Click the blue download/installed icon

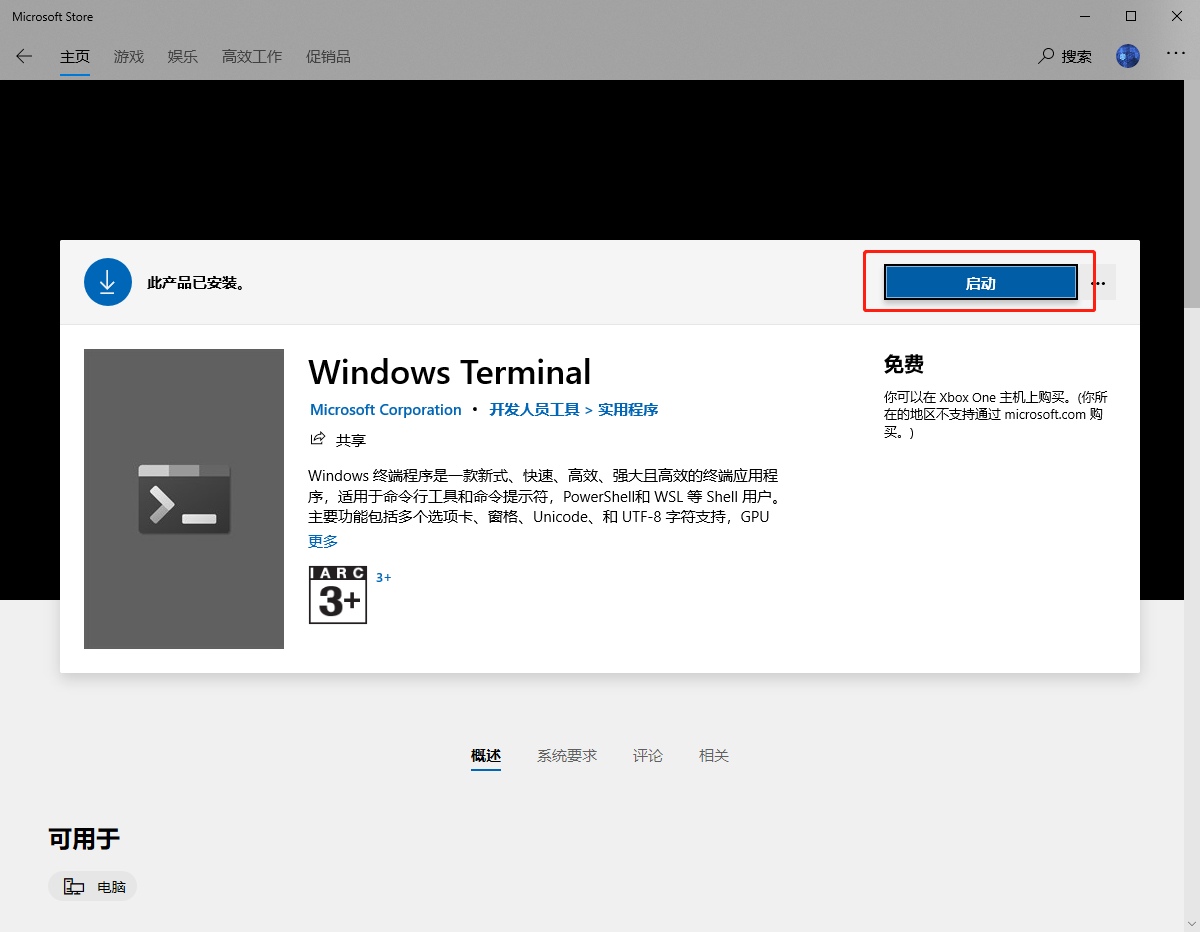[x=107, y=281]
